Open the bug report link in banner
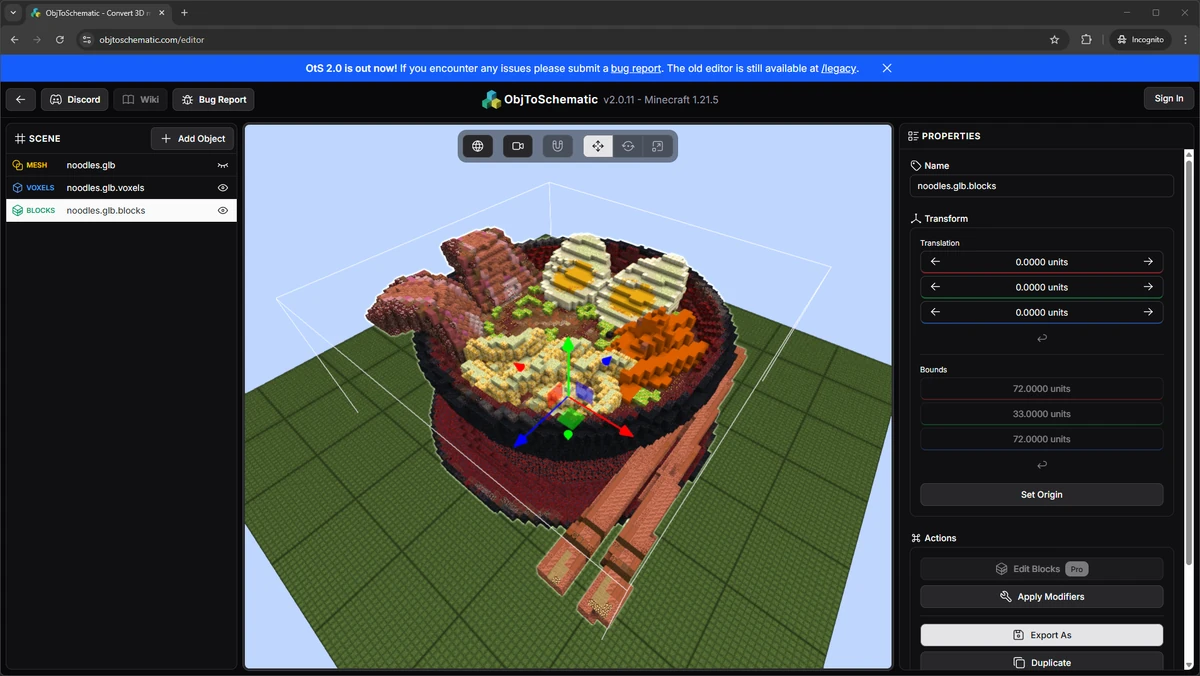Image resolution: width=1200 pixels, height=676 pixels. point(636,68)
